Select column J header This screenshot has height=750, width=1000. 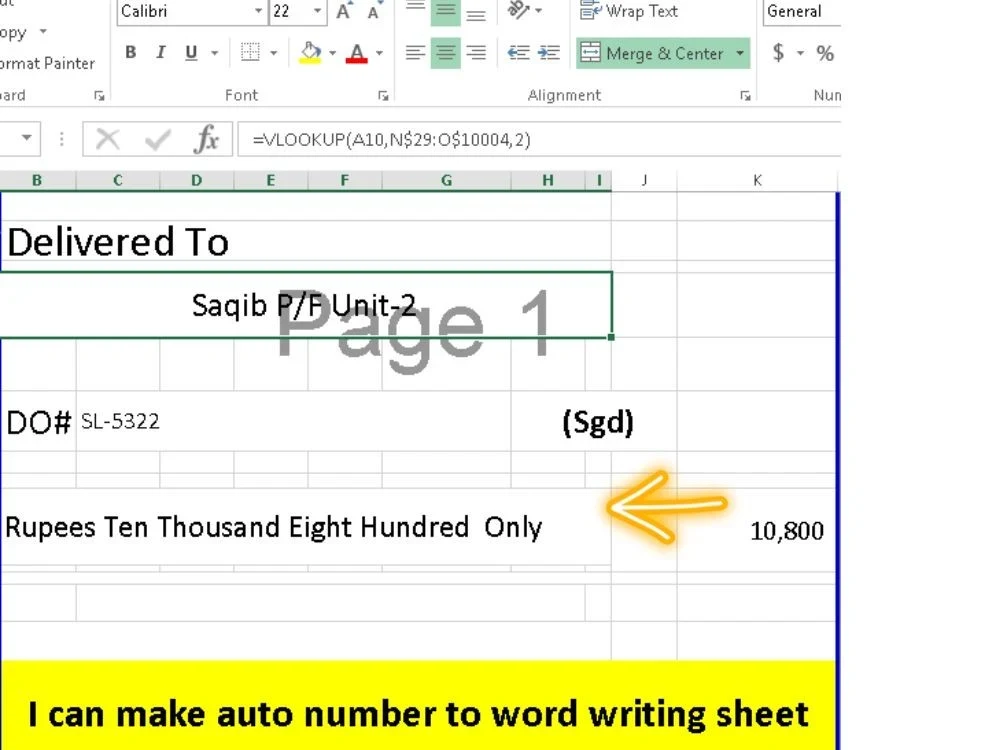click(644, 180)
